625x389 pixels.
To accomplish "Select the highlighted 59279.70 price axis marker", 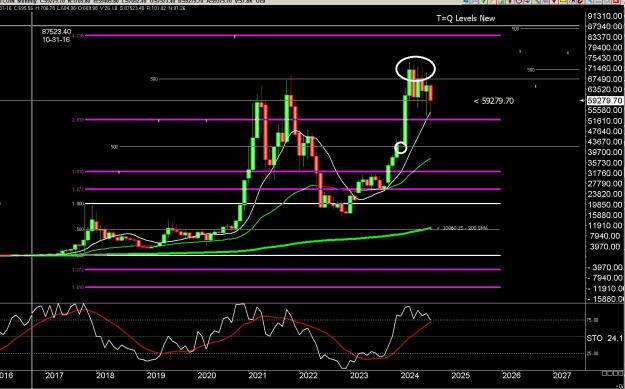I will point(605,100).
